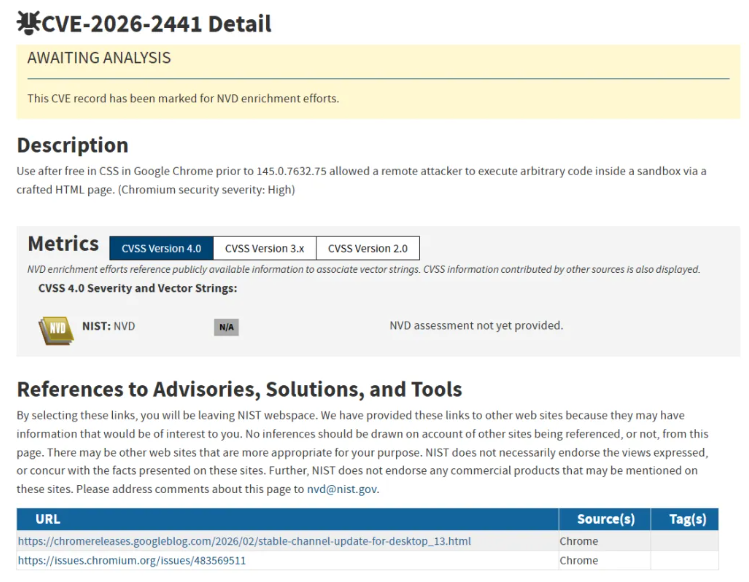Screen dimensions: 749x582
Task: Open the chromereleases.googleblog.com advisory link
Action: click(x=244, y=541)
